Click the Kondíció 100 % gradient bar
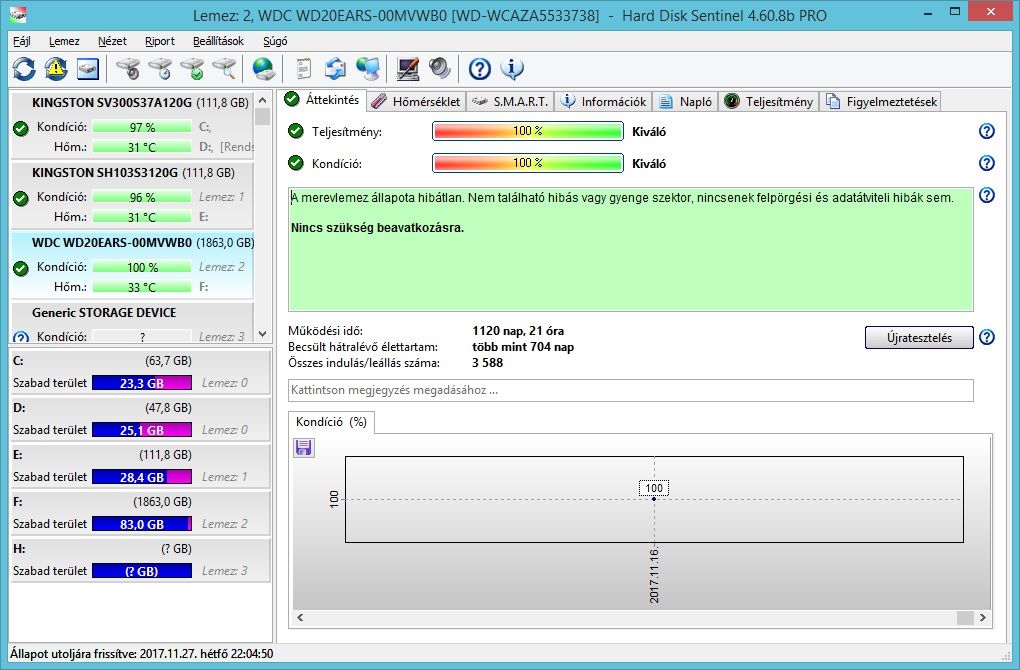Screen dimensions: 1020x670 [x=528, y=163]
